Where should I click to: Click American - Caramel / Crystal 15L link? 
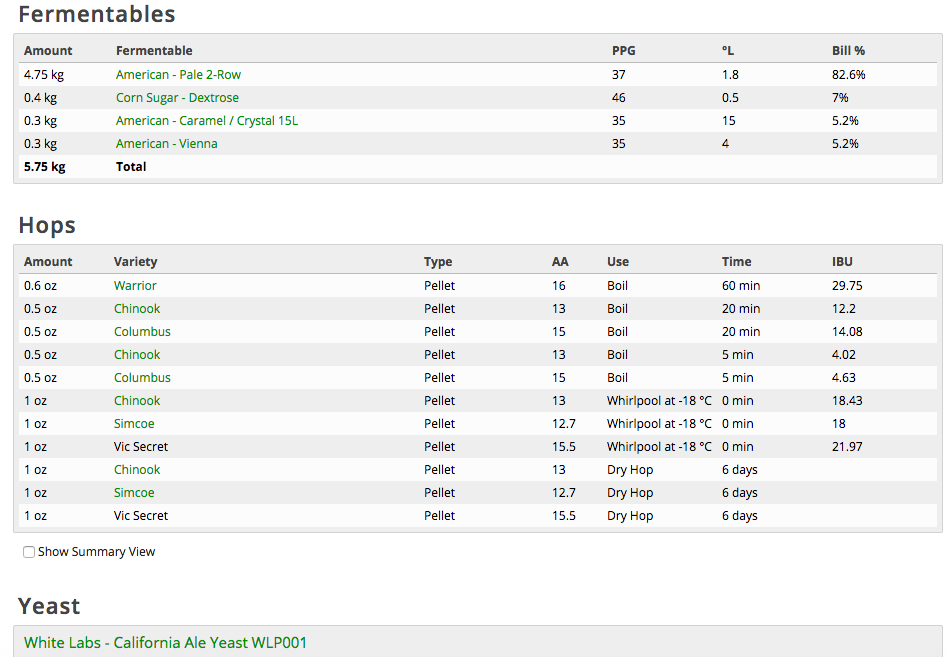tap(207, 120)
